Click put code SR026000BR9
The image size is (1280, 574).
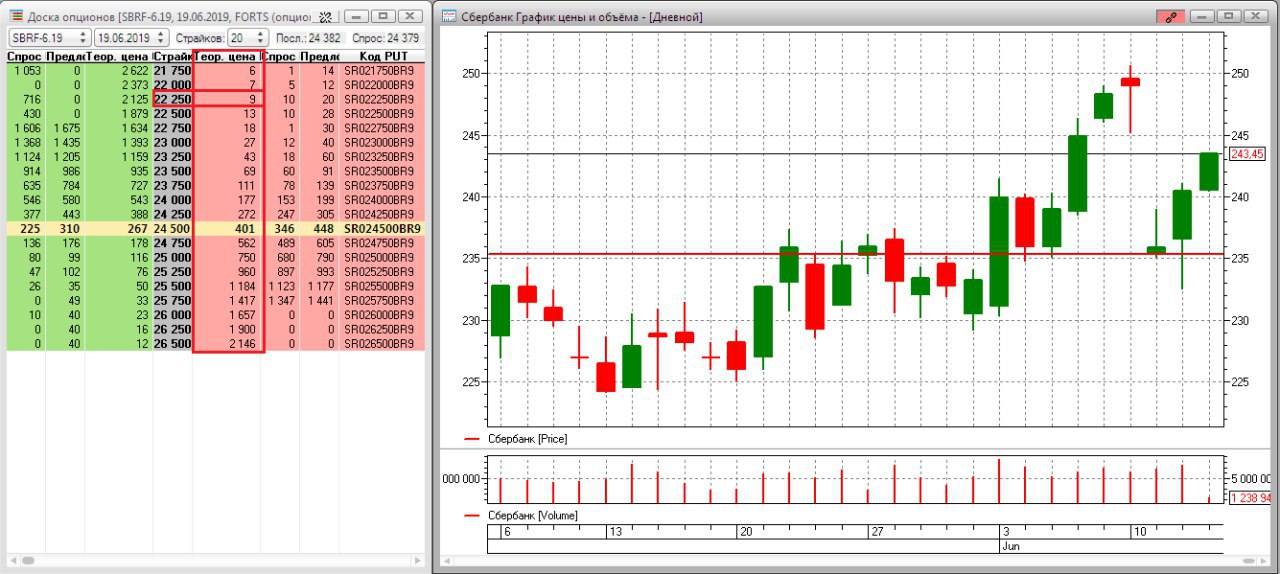pyautogui.click(x=379, y=314)
